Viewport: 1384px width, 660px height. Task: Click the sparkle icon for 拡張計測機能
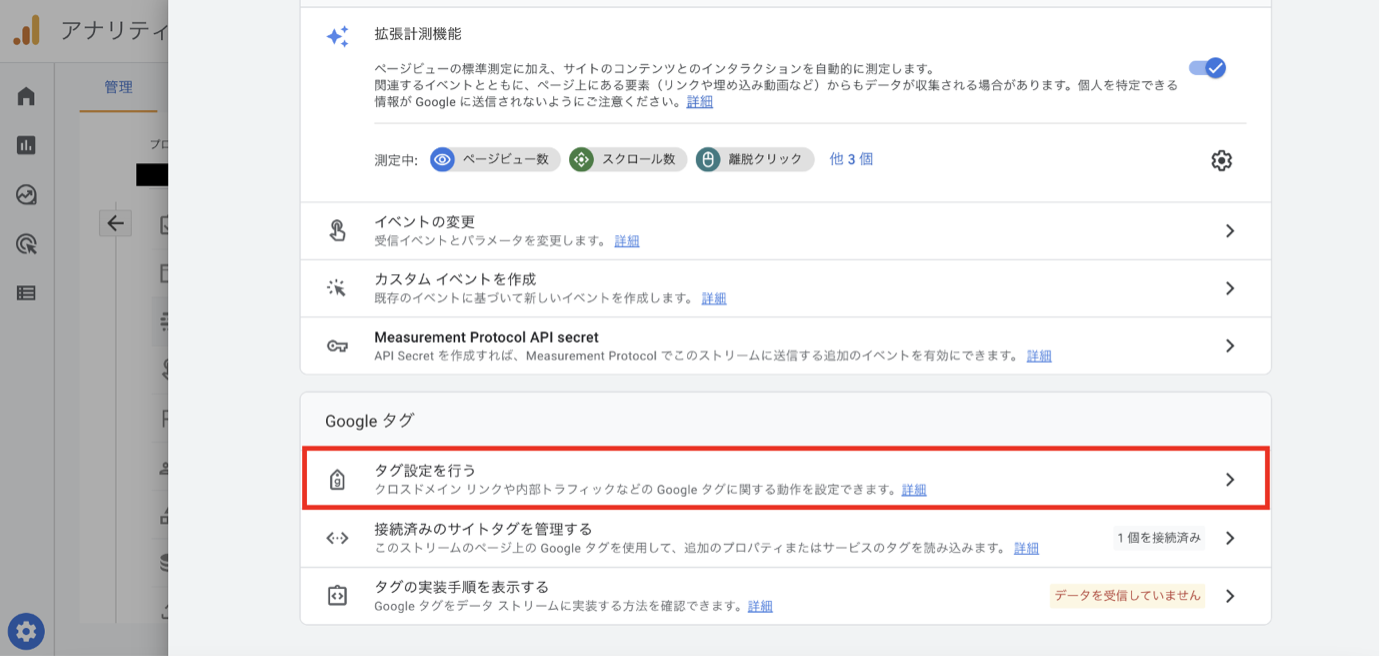click(x=338, y=37)
